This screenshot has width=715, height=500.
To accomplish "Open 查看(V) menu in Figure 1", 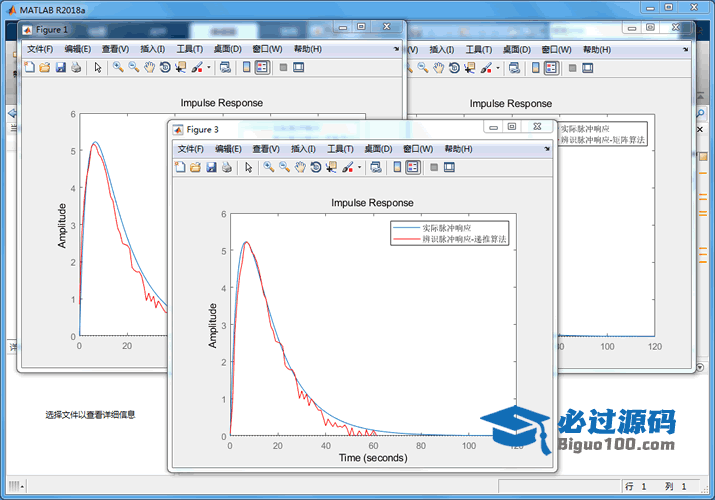I will pyautogui.click(x=115, y=49).
